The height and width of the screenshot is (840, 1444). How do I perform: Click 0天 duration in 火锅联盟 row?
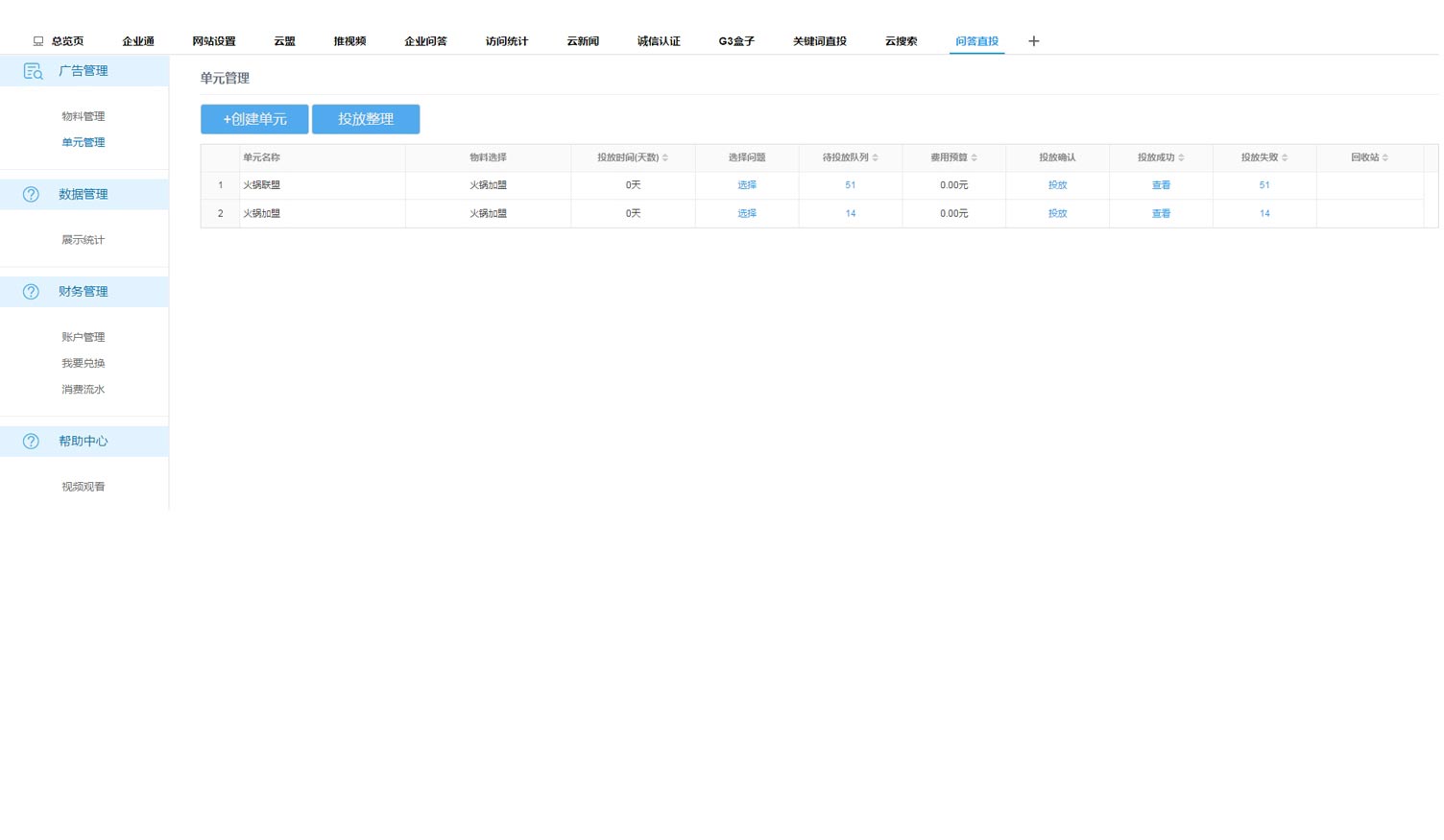tap(634, 185)
